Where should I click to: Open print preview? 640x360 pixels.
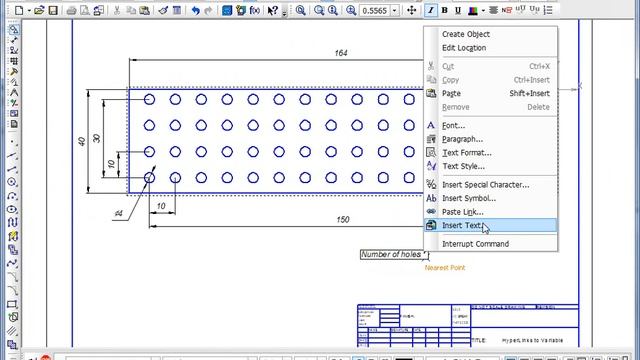84,11
